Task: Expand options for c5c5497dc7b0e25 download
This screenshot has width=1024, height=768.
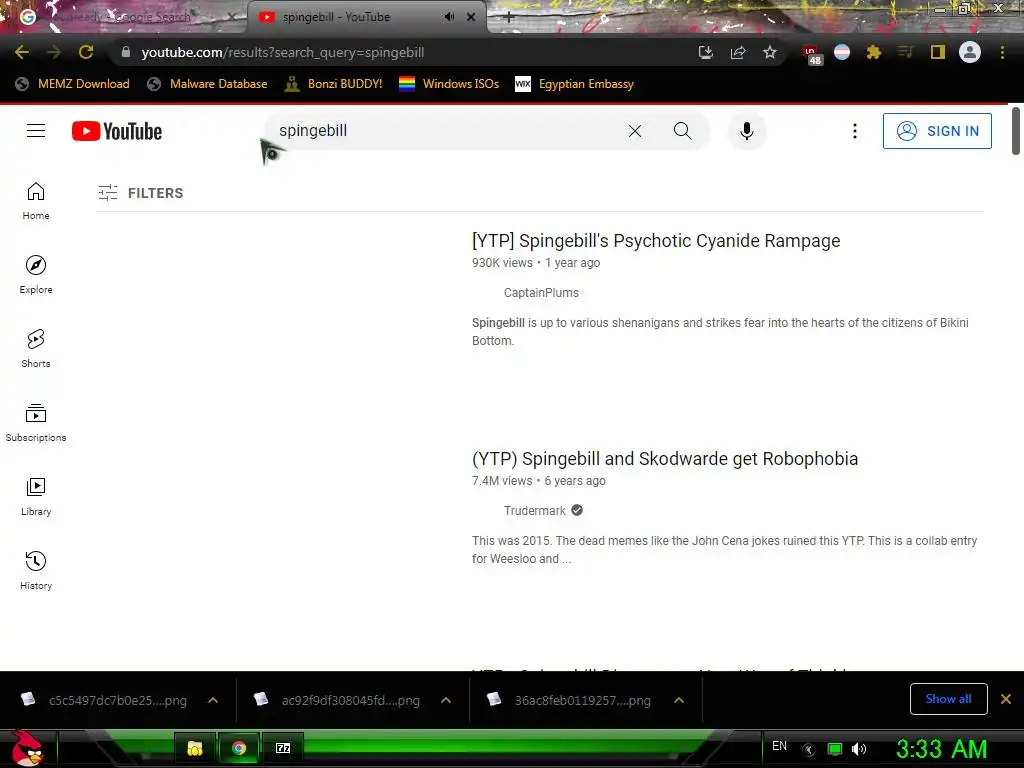Action: [x=213, y=700]
